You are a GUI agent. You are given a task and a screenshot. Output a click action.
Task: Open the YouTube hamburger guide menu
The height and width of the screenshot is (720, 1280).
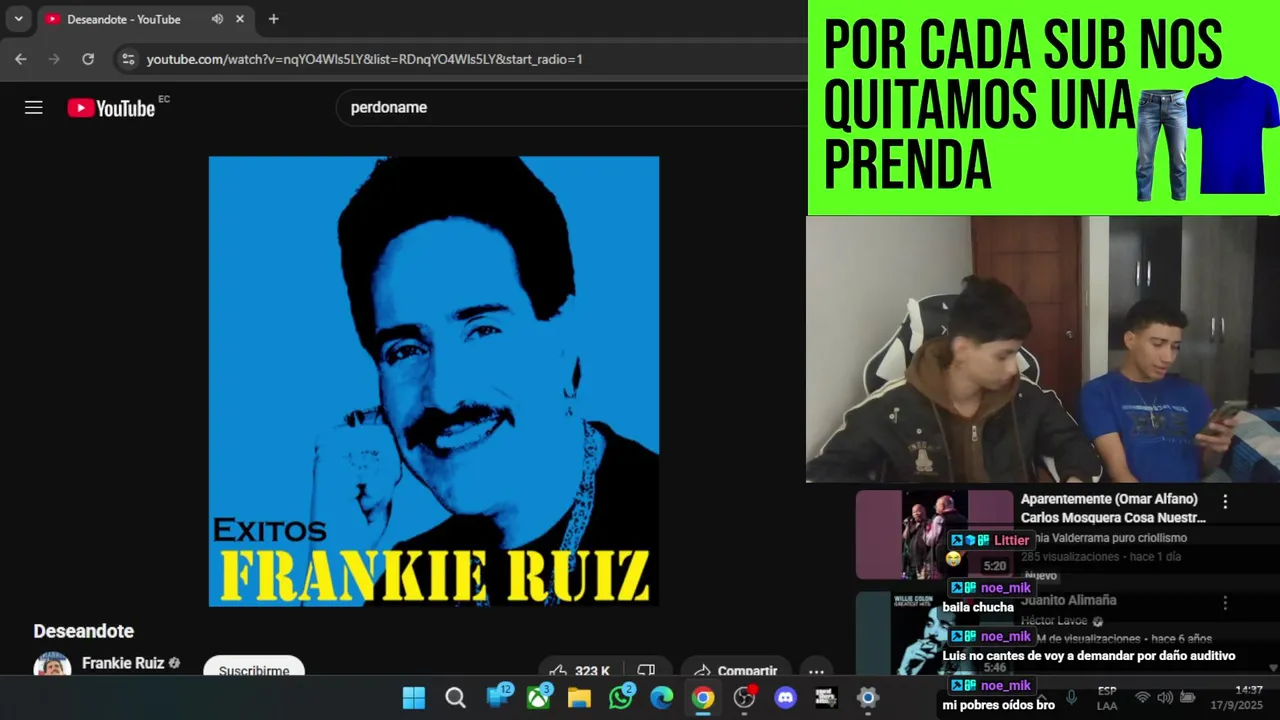(x=34, y=107)
